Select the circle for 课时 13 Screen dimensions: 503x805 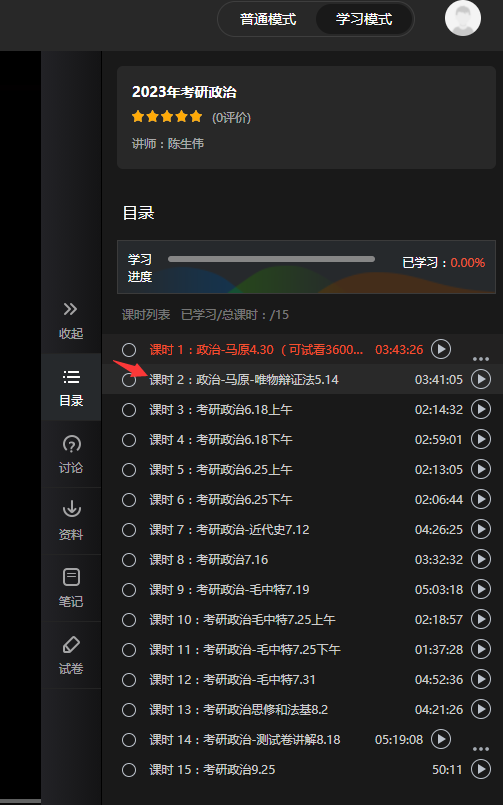tap(129, 710)
